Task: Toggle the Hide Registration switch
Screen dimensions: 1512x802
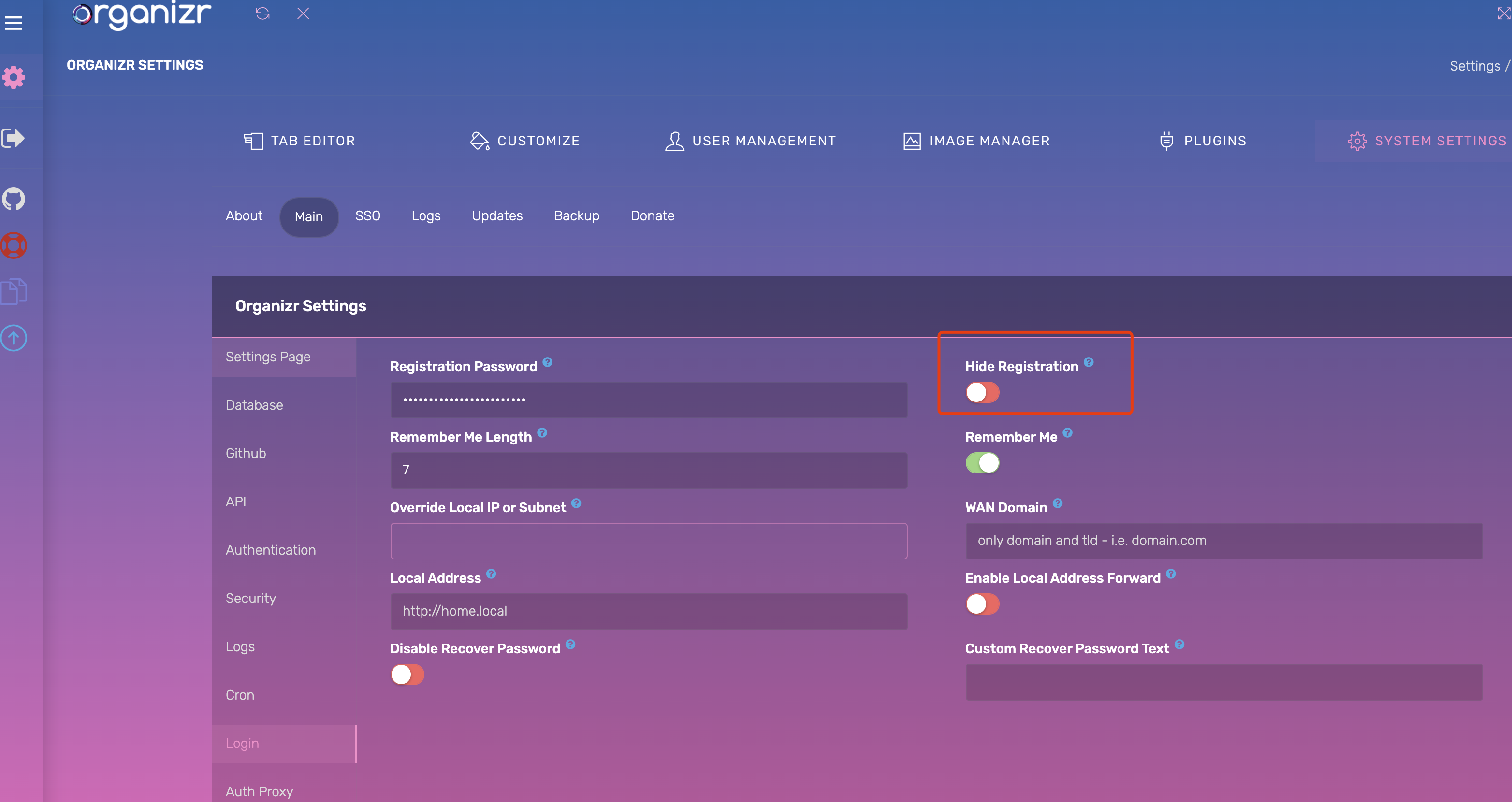Action: click(x=982, y=392)
